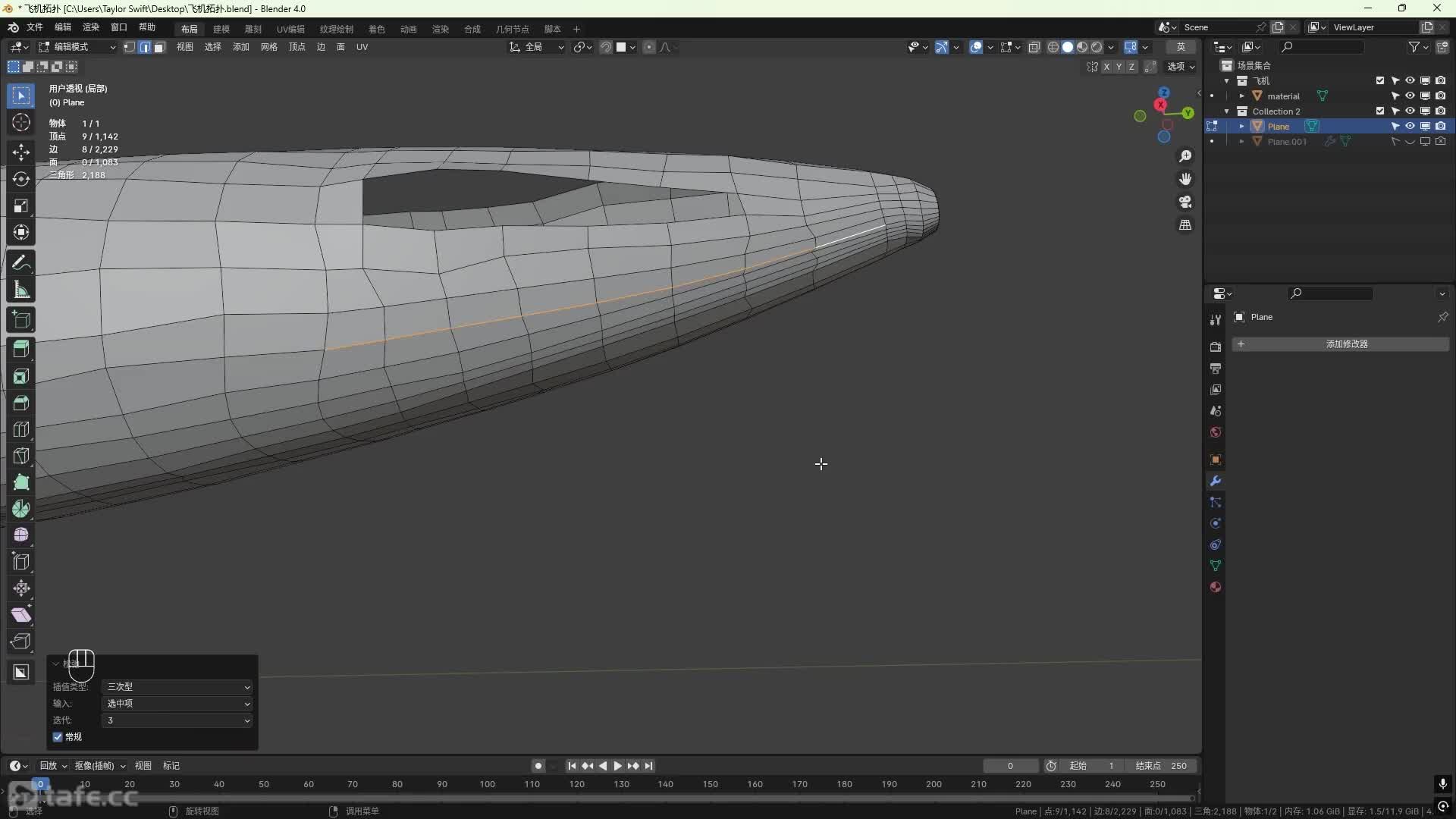The width and height of the screenshot is (1456, 819).
Task: Hide the Plane object with eye icon
Action: (1410, 126)
